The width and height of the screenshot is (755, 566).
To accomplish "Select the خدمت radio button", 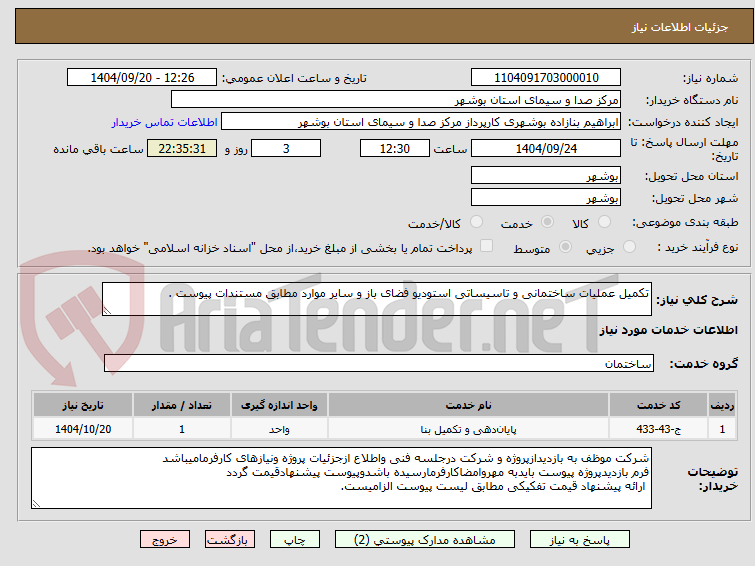I will tap(547, 222).
